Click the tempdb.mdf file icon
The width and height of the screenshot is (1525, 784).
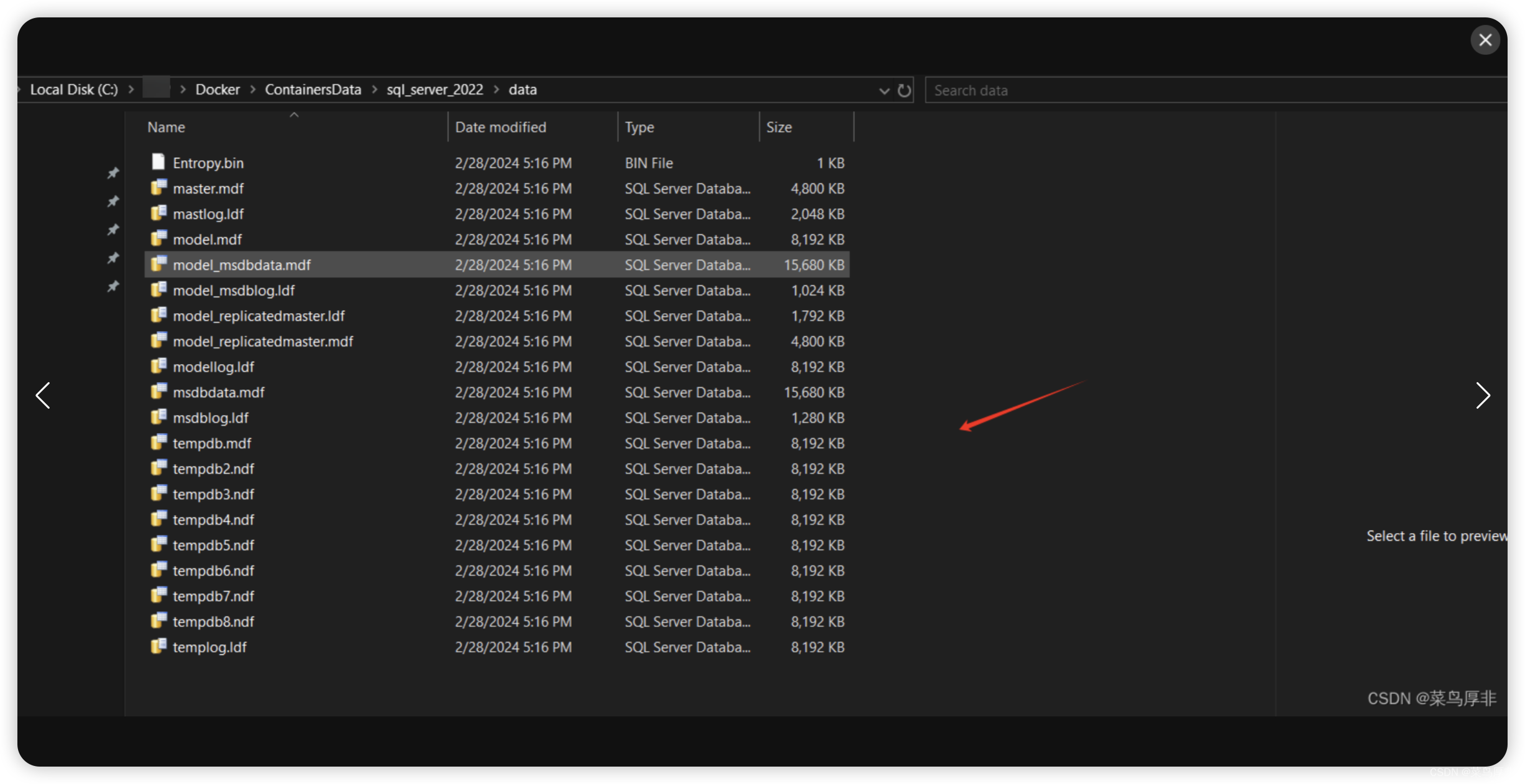pyautogui.click(x=158, y=442)
